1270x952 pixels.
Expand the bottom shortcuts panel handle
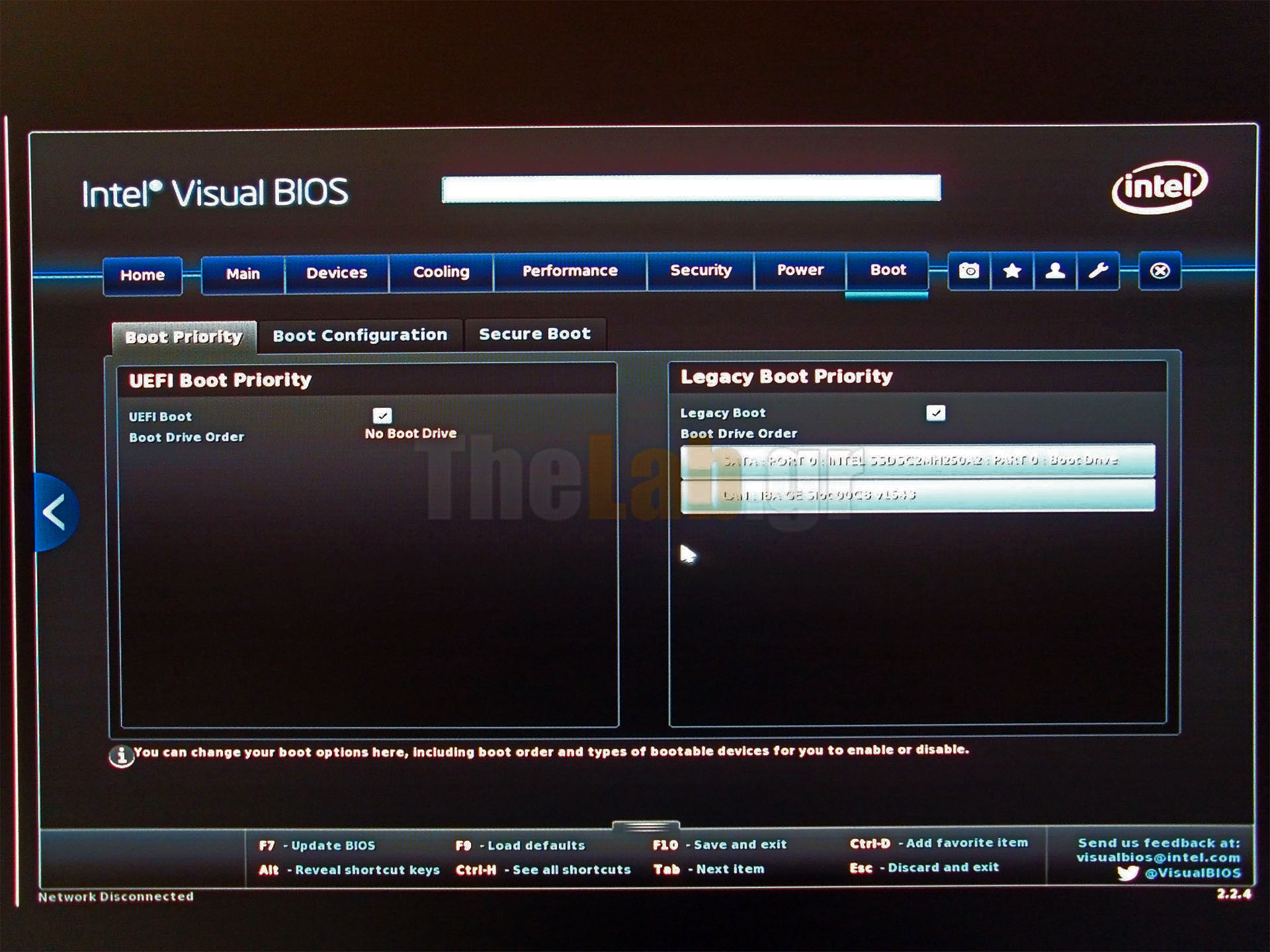point(646,826)
